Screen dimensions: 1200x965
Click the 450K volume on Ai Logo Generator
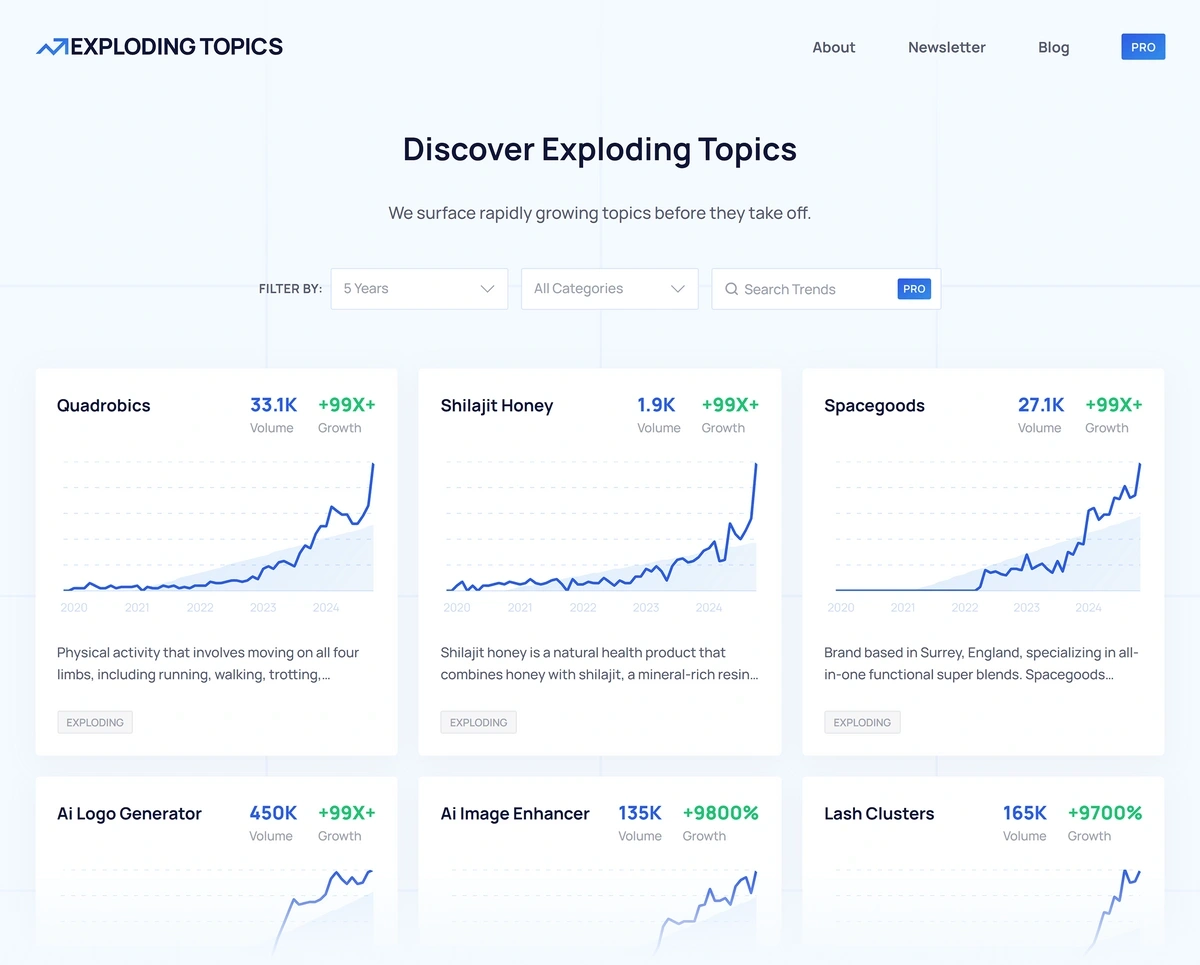coord(273,813)
